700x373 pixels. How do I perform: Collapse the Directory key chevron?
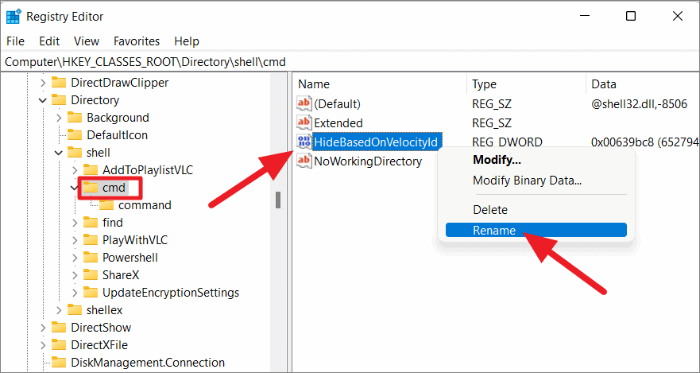click(42, 100)
